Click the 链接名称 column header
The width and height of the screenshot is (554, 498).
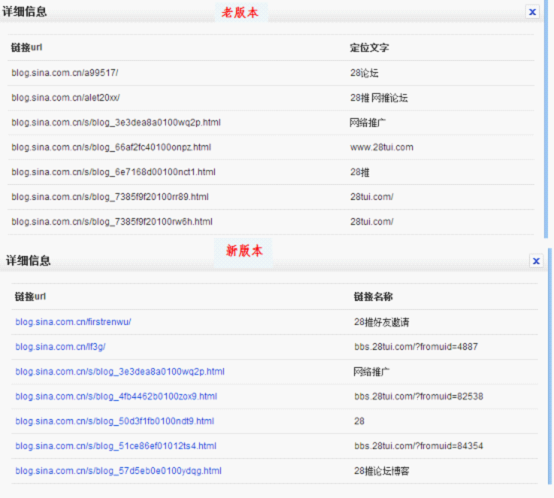[373, 297]
